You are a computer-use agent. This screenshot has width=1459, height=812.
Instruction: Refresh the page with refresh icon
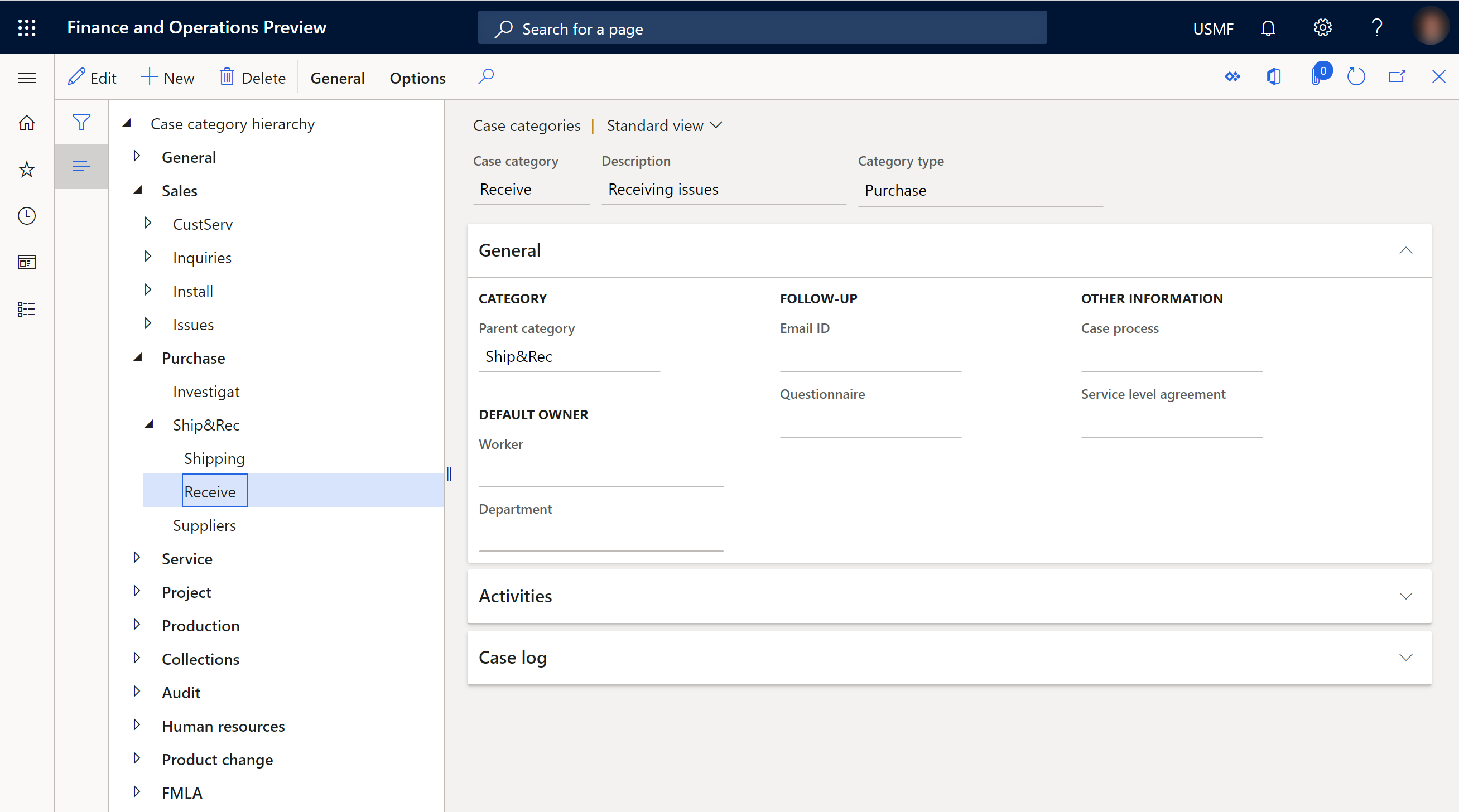pos(1356,76)
